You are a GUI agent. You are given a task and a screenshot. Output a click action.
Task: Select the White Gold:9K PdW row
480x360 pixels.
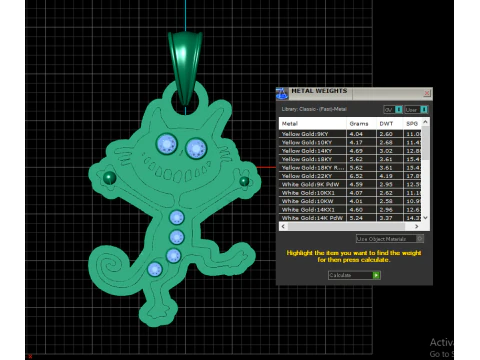click(x=350, y=184)
